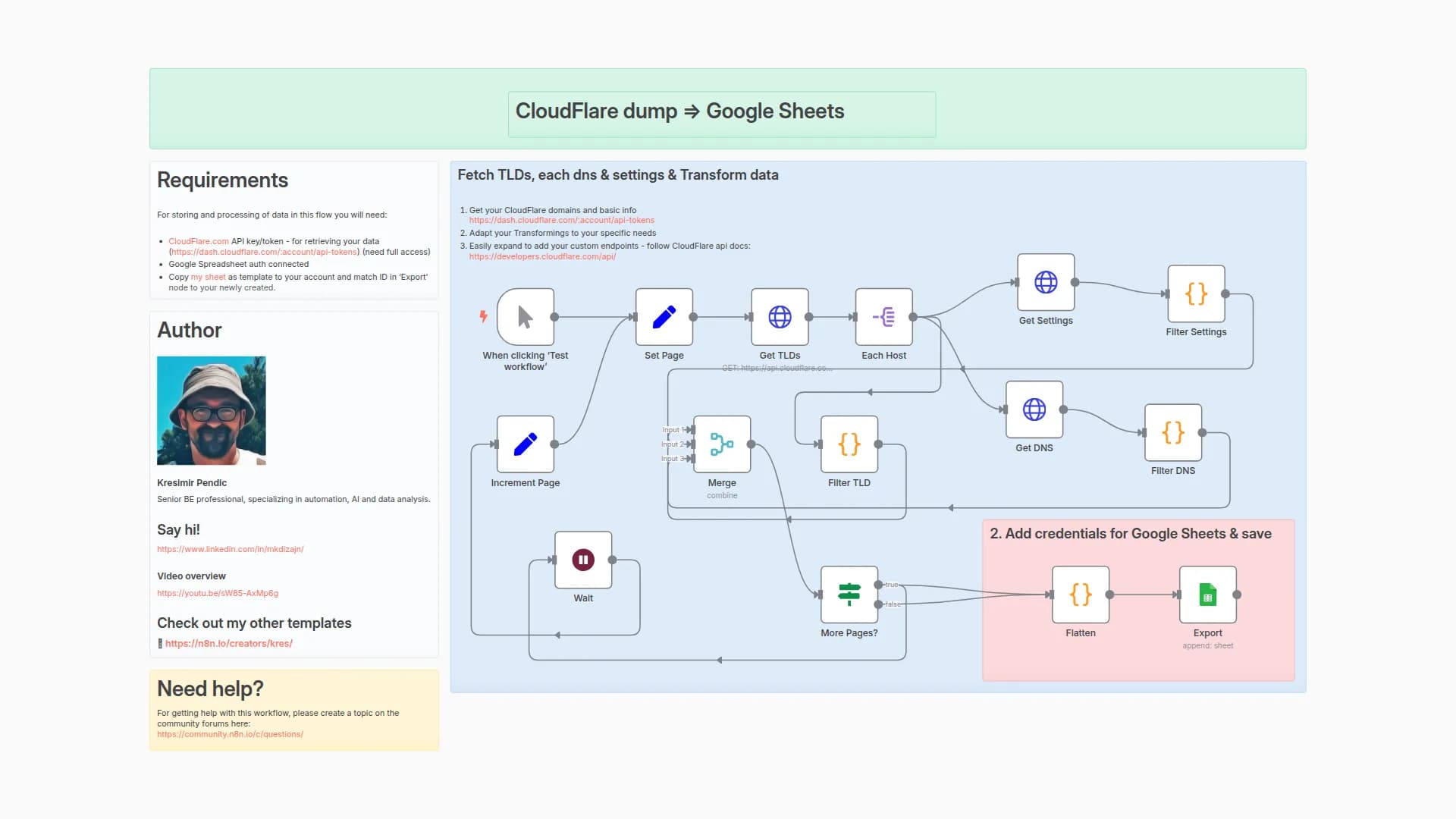
Task: Open the Filter DNS code node
Action: point(1173,432)
